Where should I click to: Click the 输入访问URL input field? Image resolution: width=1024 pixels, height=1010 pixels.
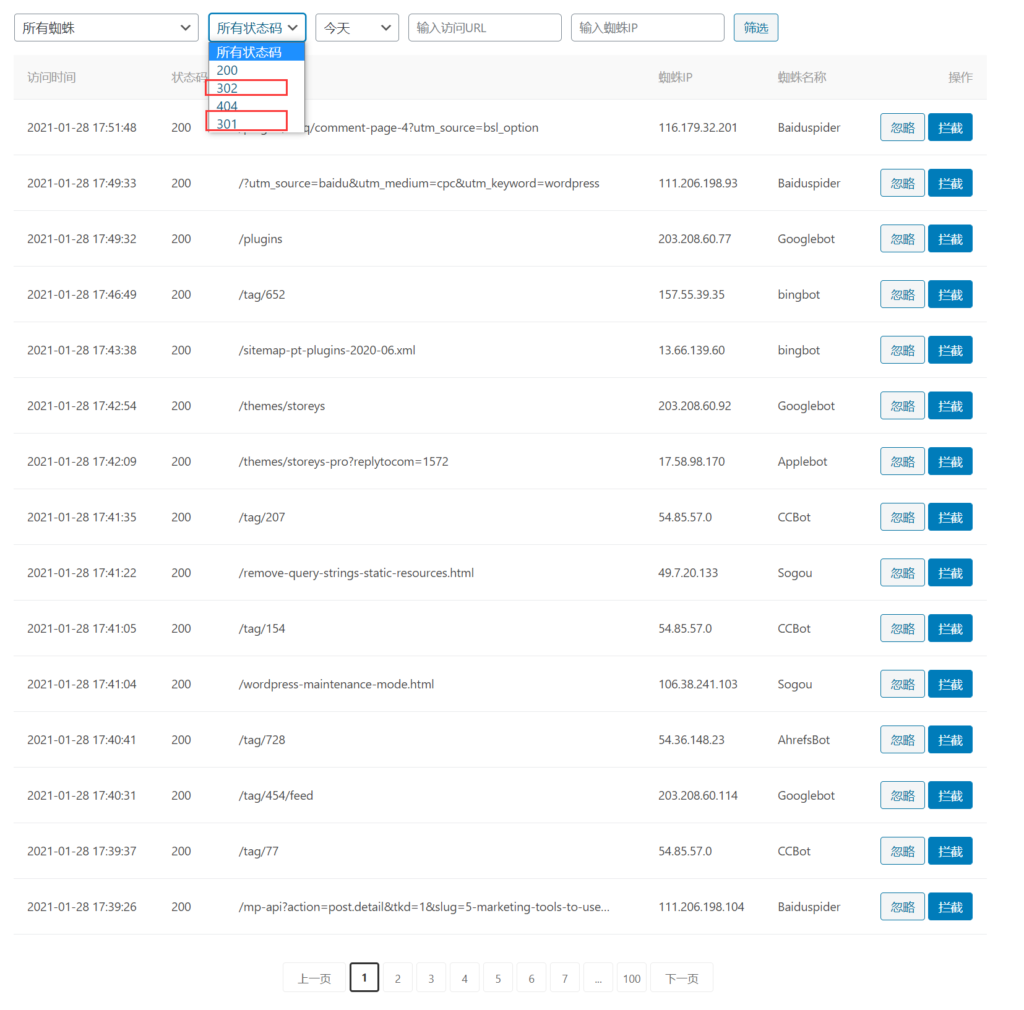click(484, 28)
